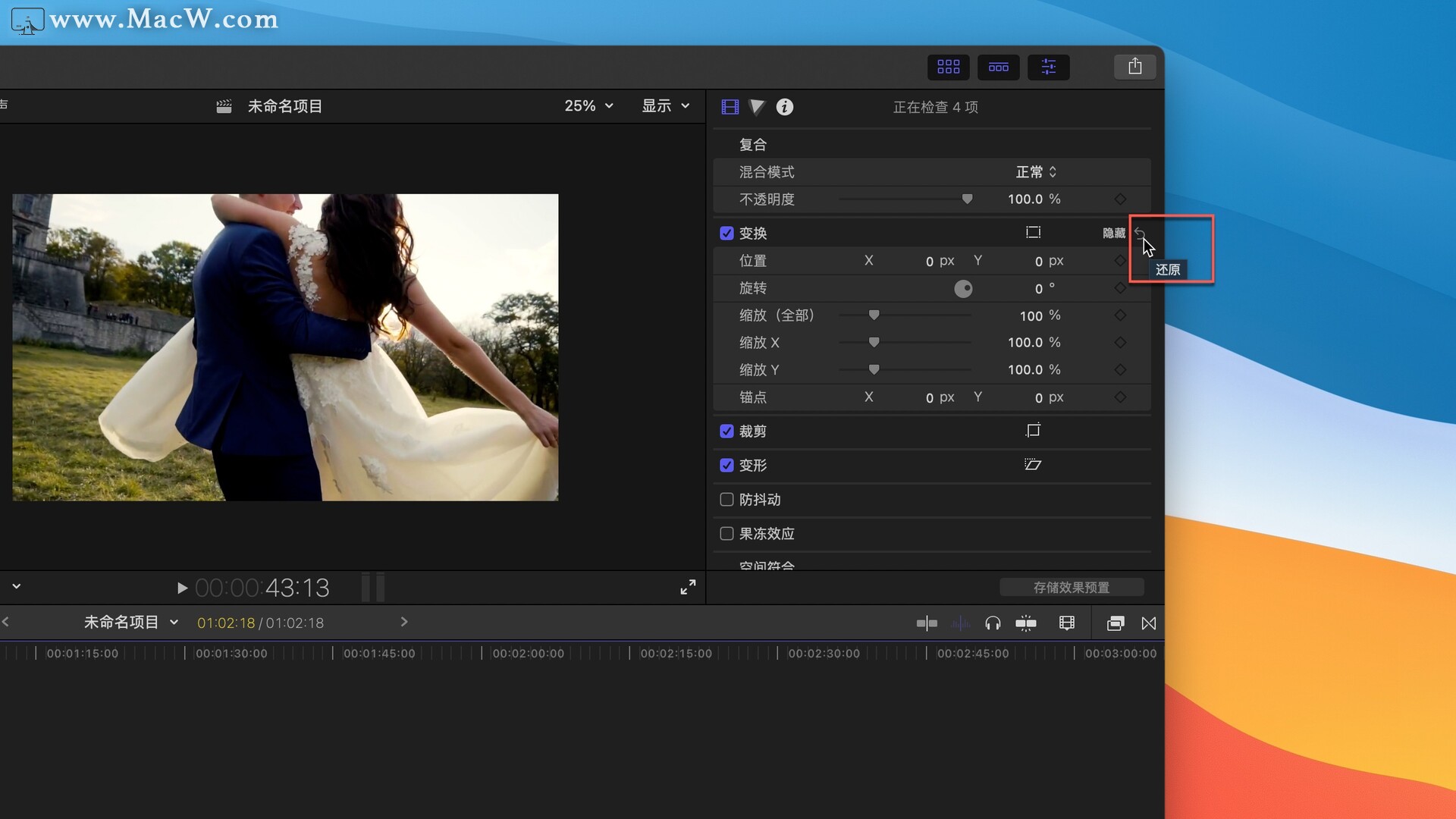Add keyframe for 缩放 Y

[1120, 370]
